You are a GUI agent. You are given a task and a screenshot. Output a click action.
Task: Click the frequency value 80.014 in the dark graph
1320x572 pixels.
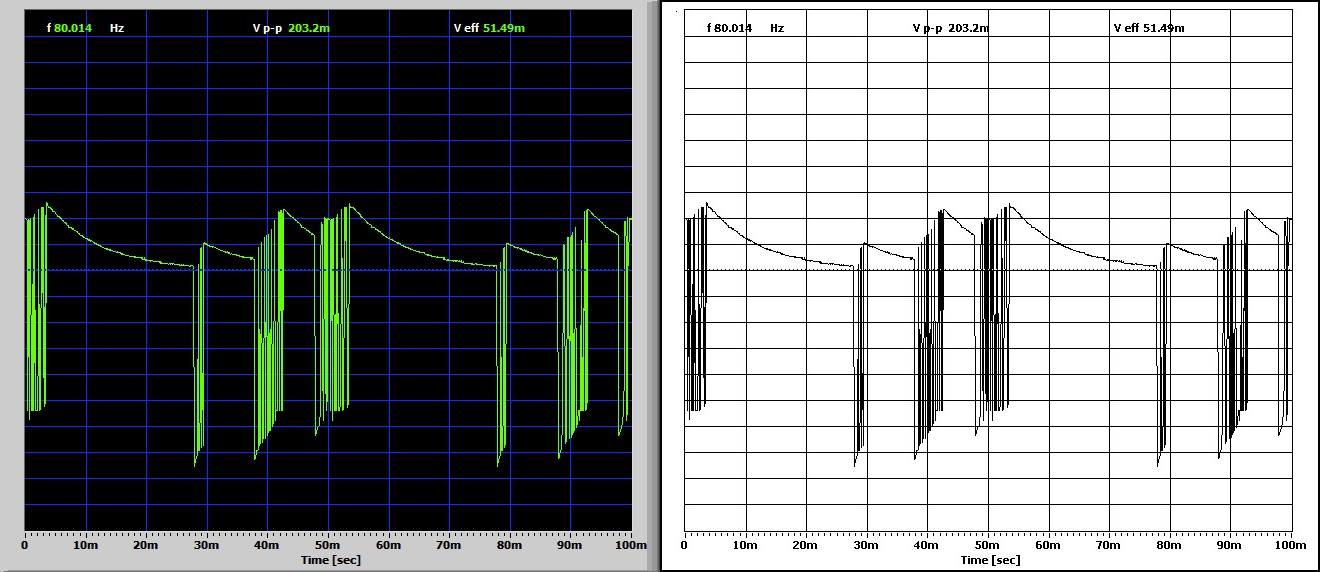click(x=73, y=28)
